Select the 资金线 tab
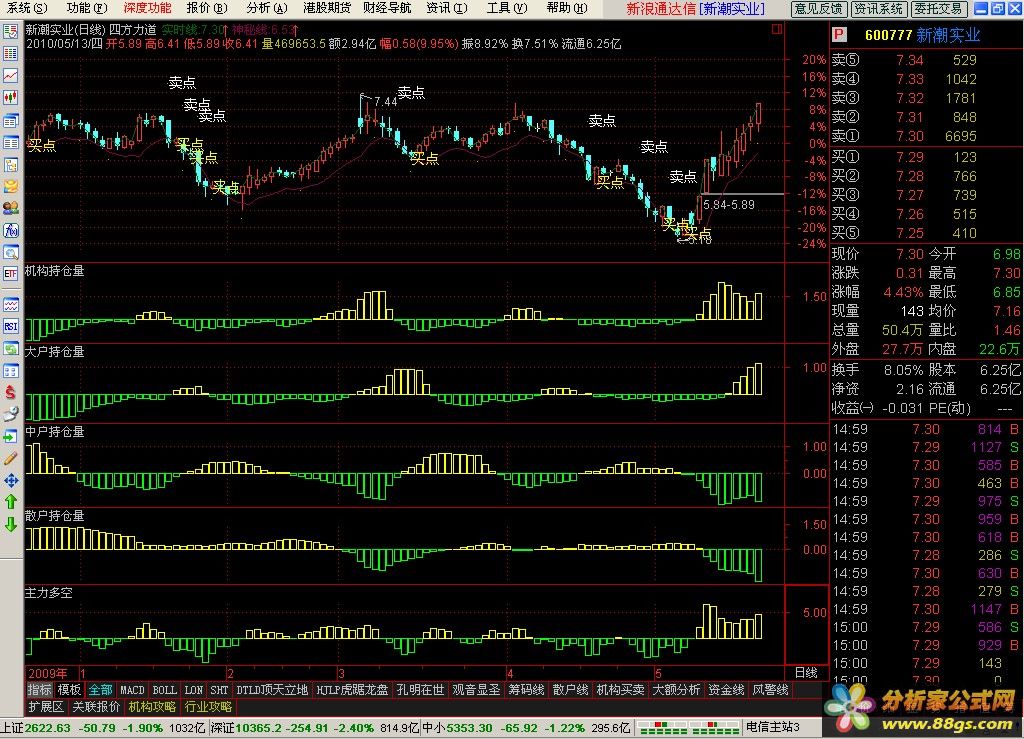This screenshot has width=1024, height=739. [x=726, y=689]
